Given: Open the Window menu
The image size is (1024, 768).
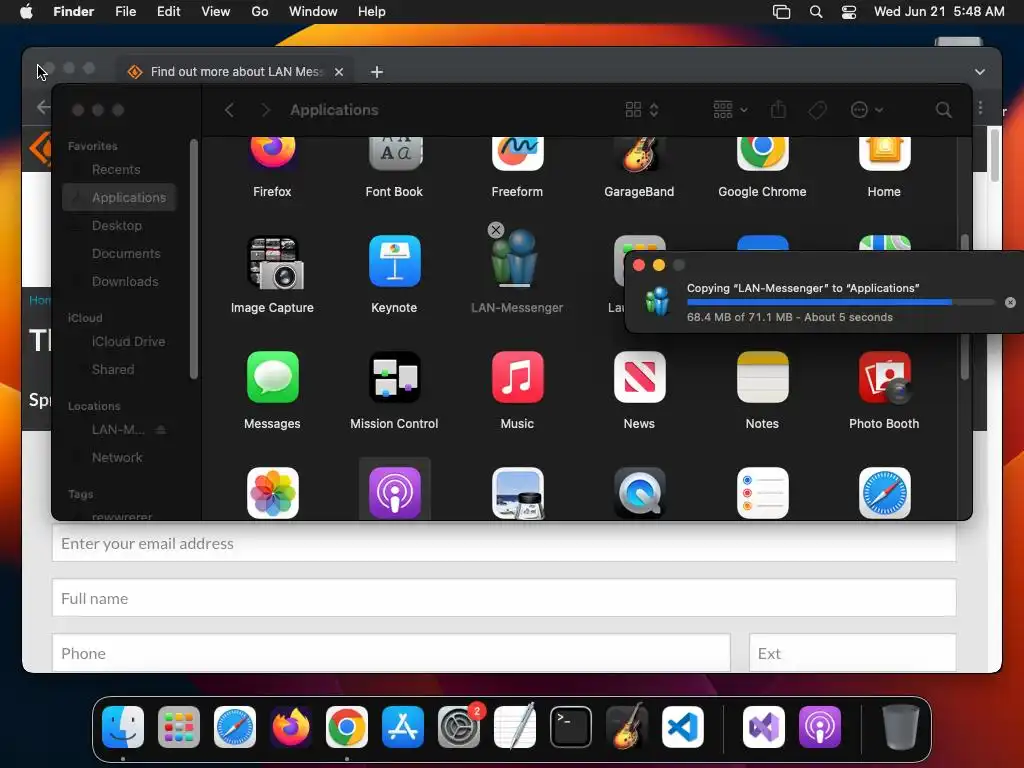Looking at the screenshot, I should pos(313,12).
